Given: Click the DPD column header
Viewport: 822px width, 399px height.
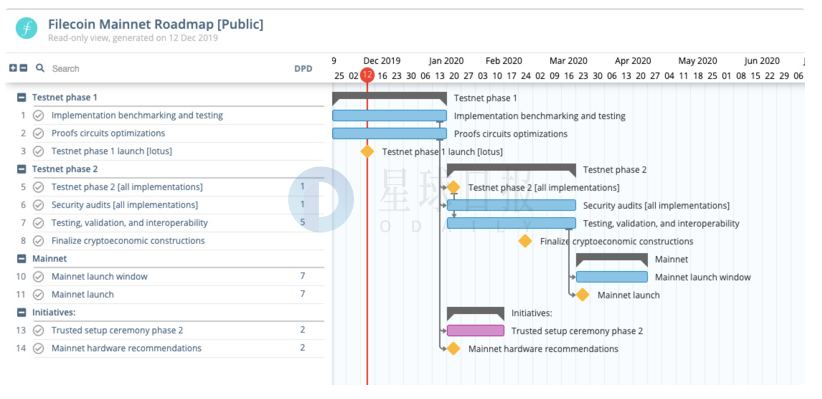Looking at the screenshot, I should pos(303,69).
